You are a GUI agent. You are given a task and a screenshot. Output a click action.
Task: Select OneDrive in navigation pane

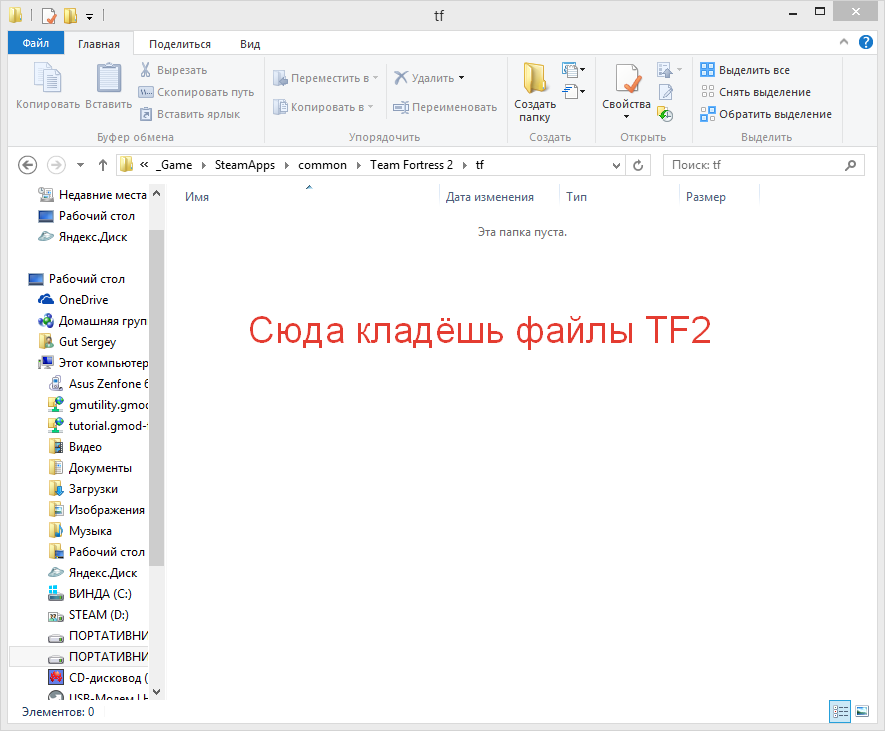pyautogui.click(x=73, y=300)
